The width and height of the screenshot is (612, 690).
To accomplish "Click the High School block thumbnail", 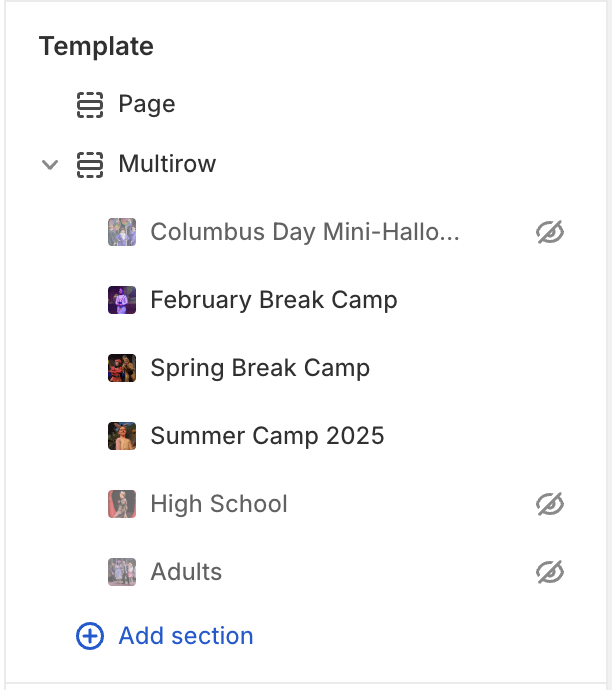I will click(122, 504).
